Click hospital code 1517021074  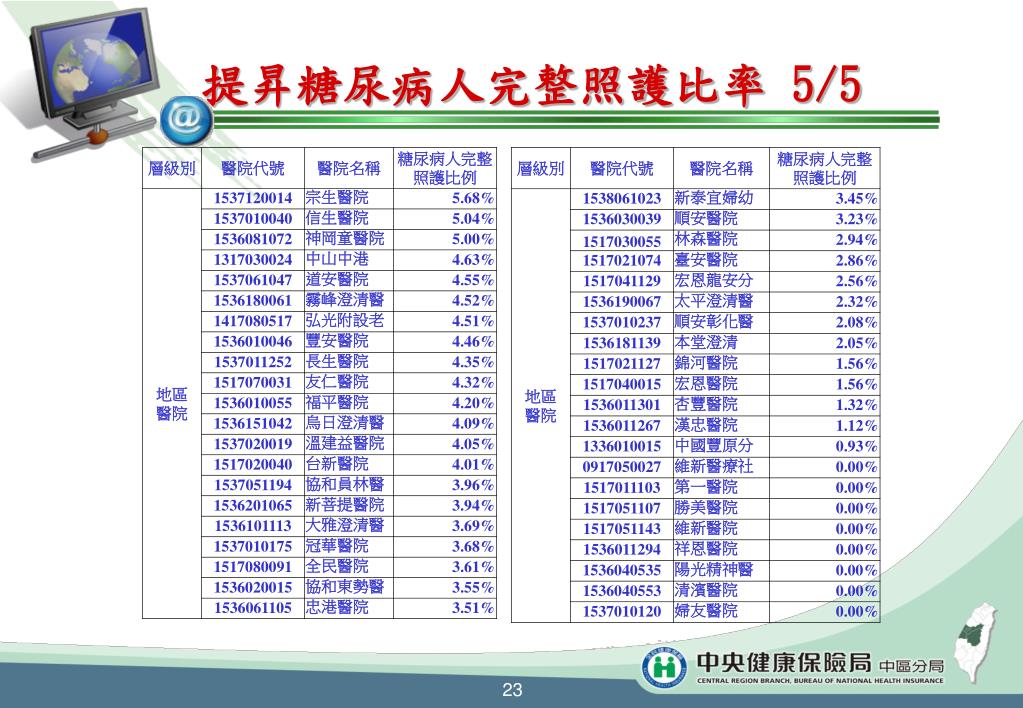[622, 260]
